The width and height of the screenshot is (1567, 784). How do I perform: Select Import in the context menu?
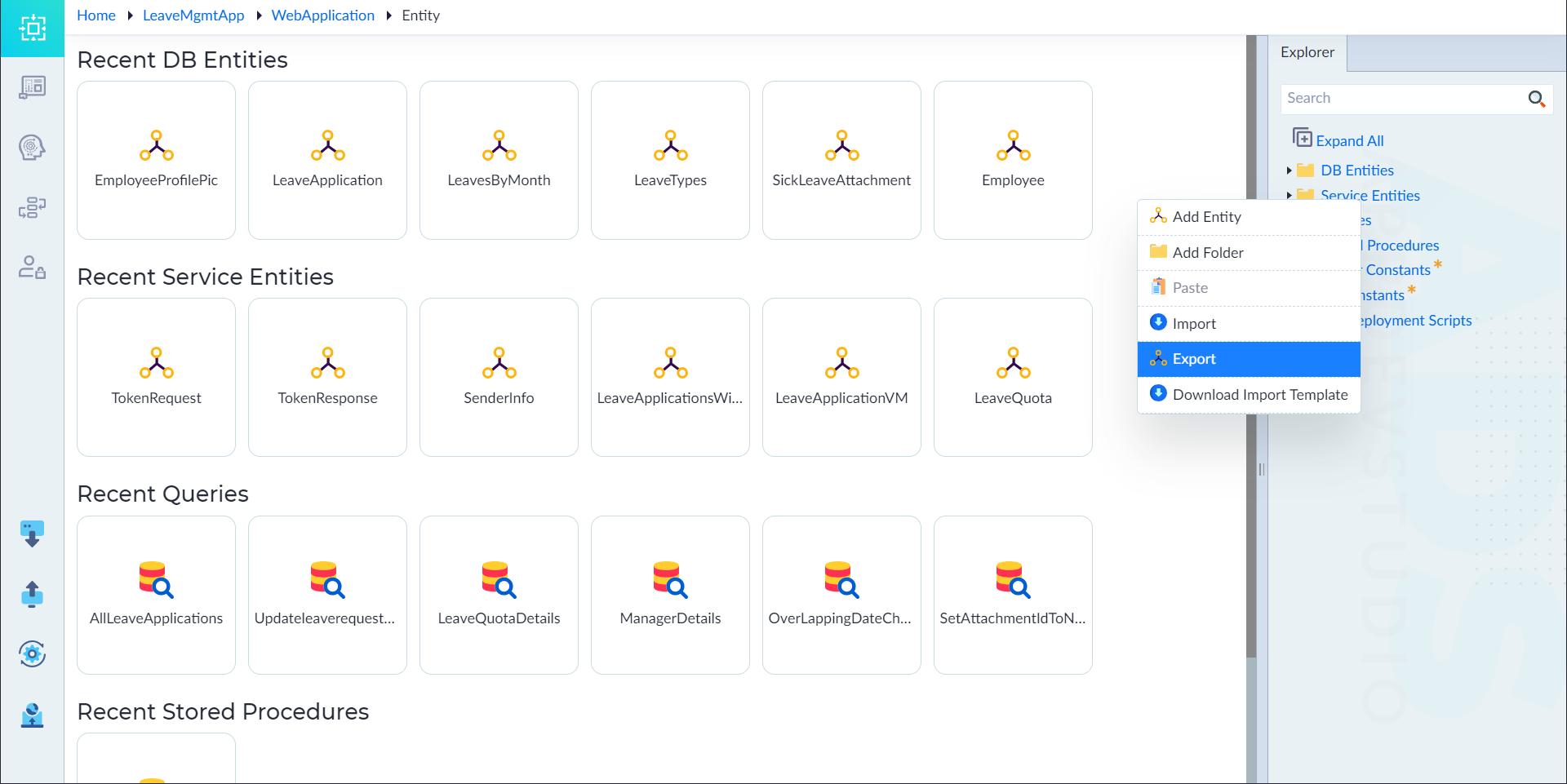tap(1249, 324)
